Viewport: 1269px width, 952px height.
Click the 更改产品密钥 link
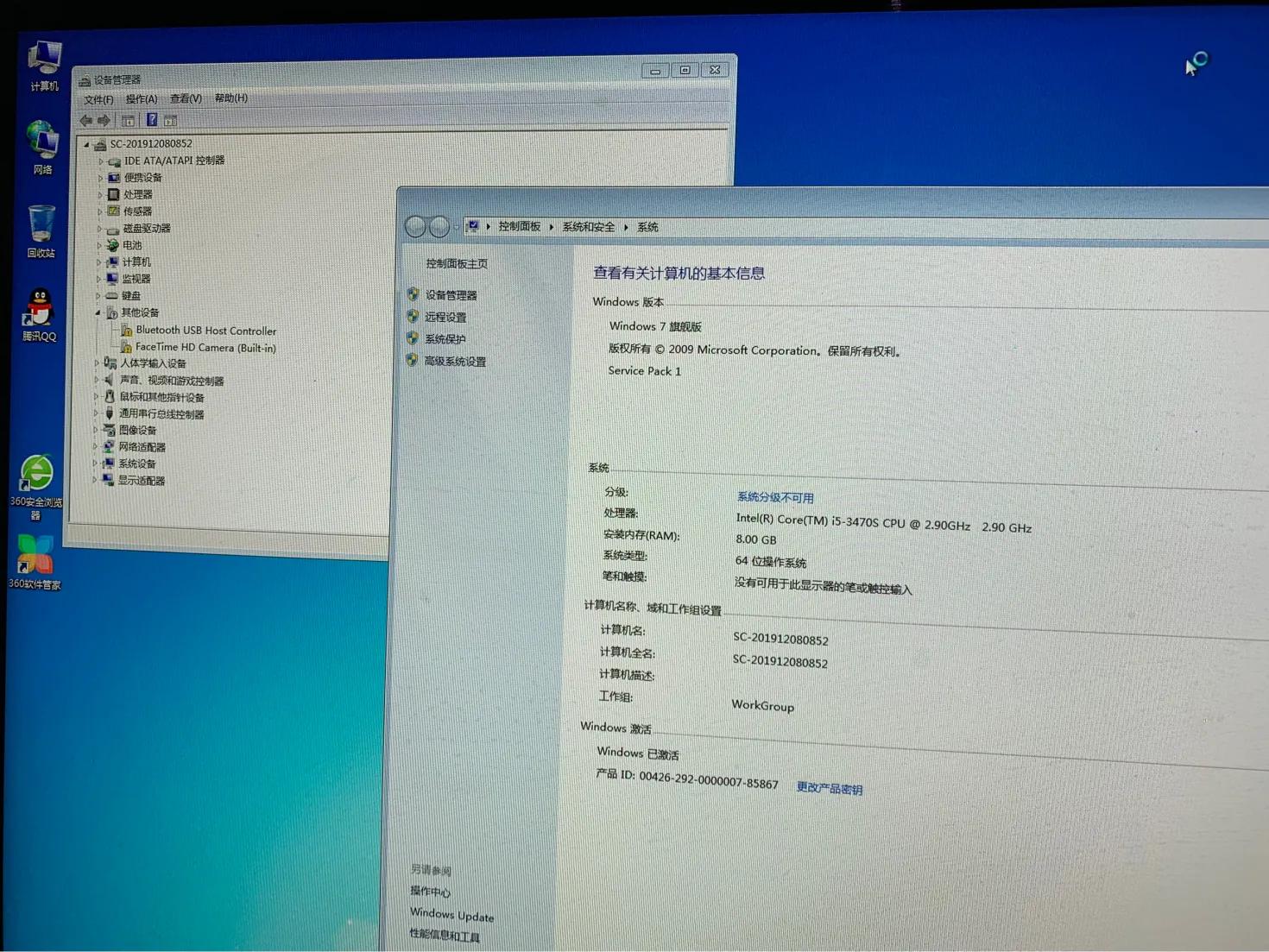(828, 788)
